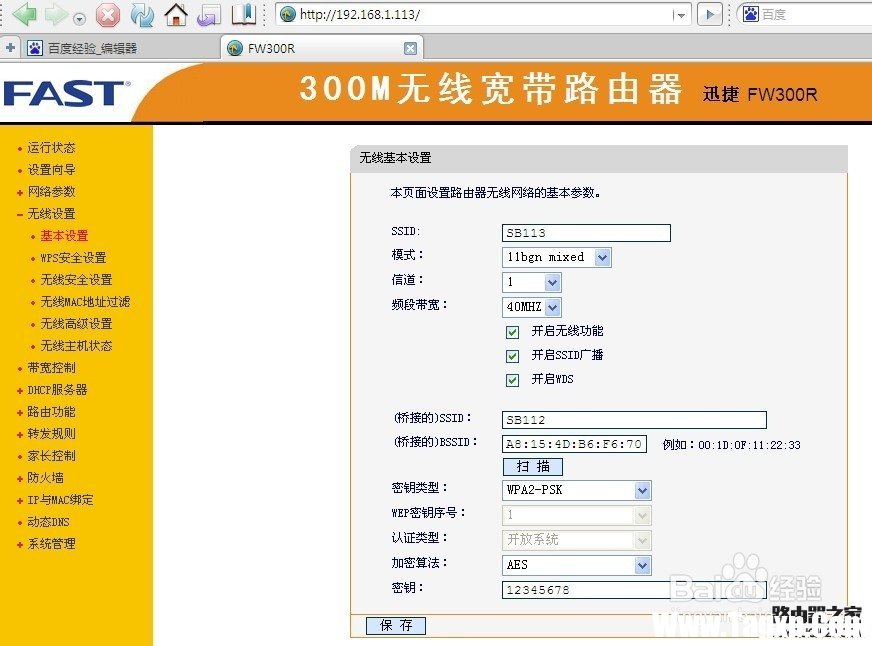
Task: Click the address bar URL field
Action: point(483,14)
